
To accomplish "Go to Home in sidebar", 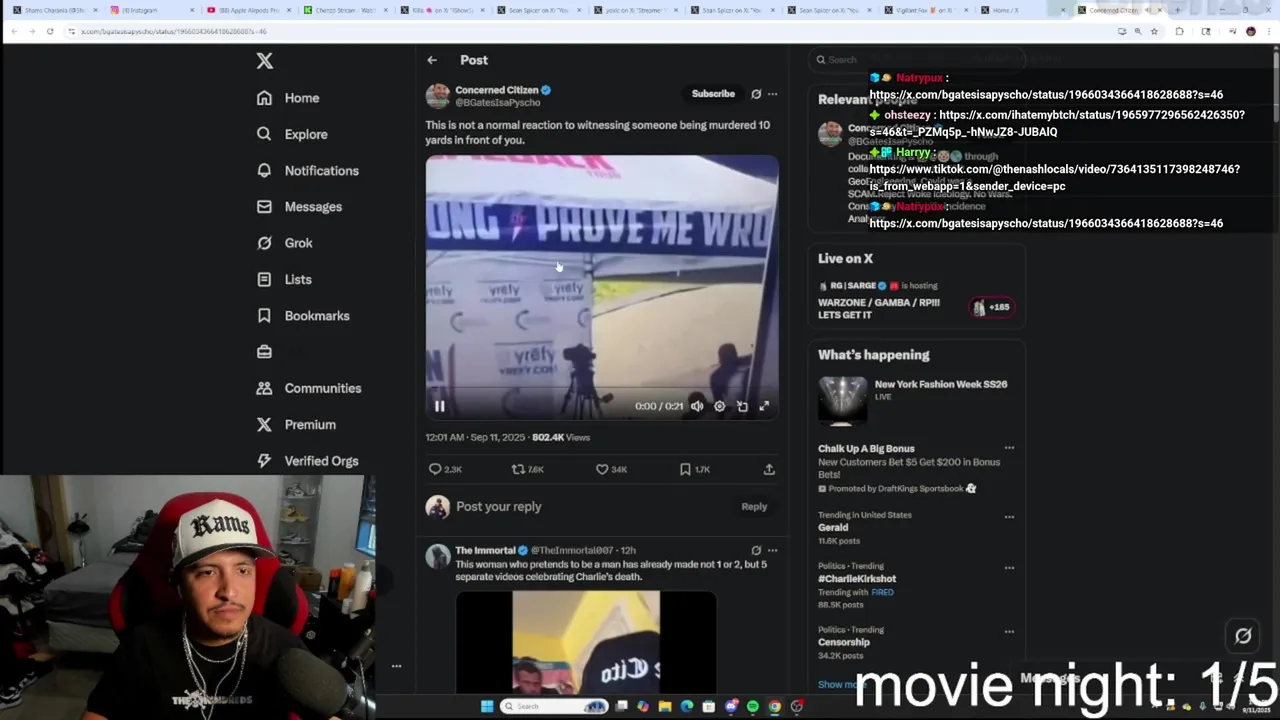I will (288, 98).
